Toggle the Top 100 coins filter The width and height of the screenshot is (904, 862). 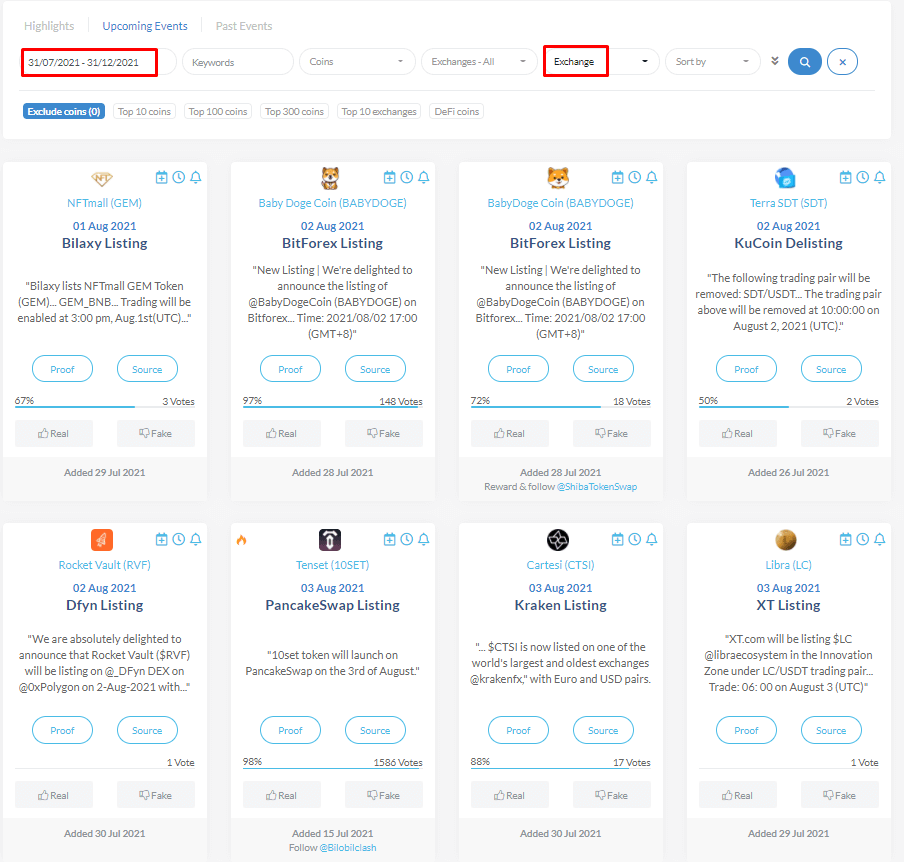(x=218, y=111)
